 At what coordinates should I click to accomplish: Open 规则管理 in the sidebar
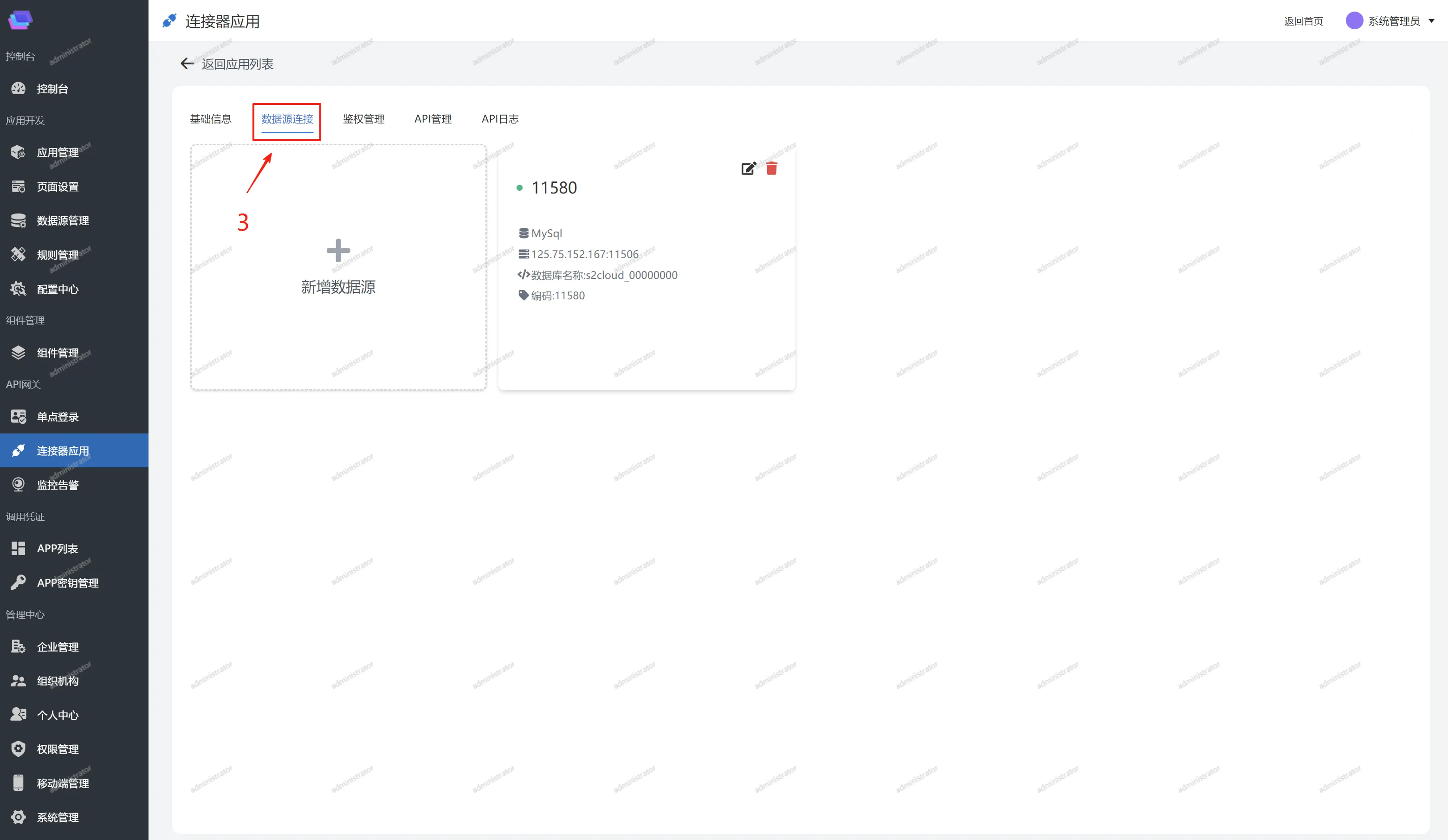pos(58,255)
